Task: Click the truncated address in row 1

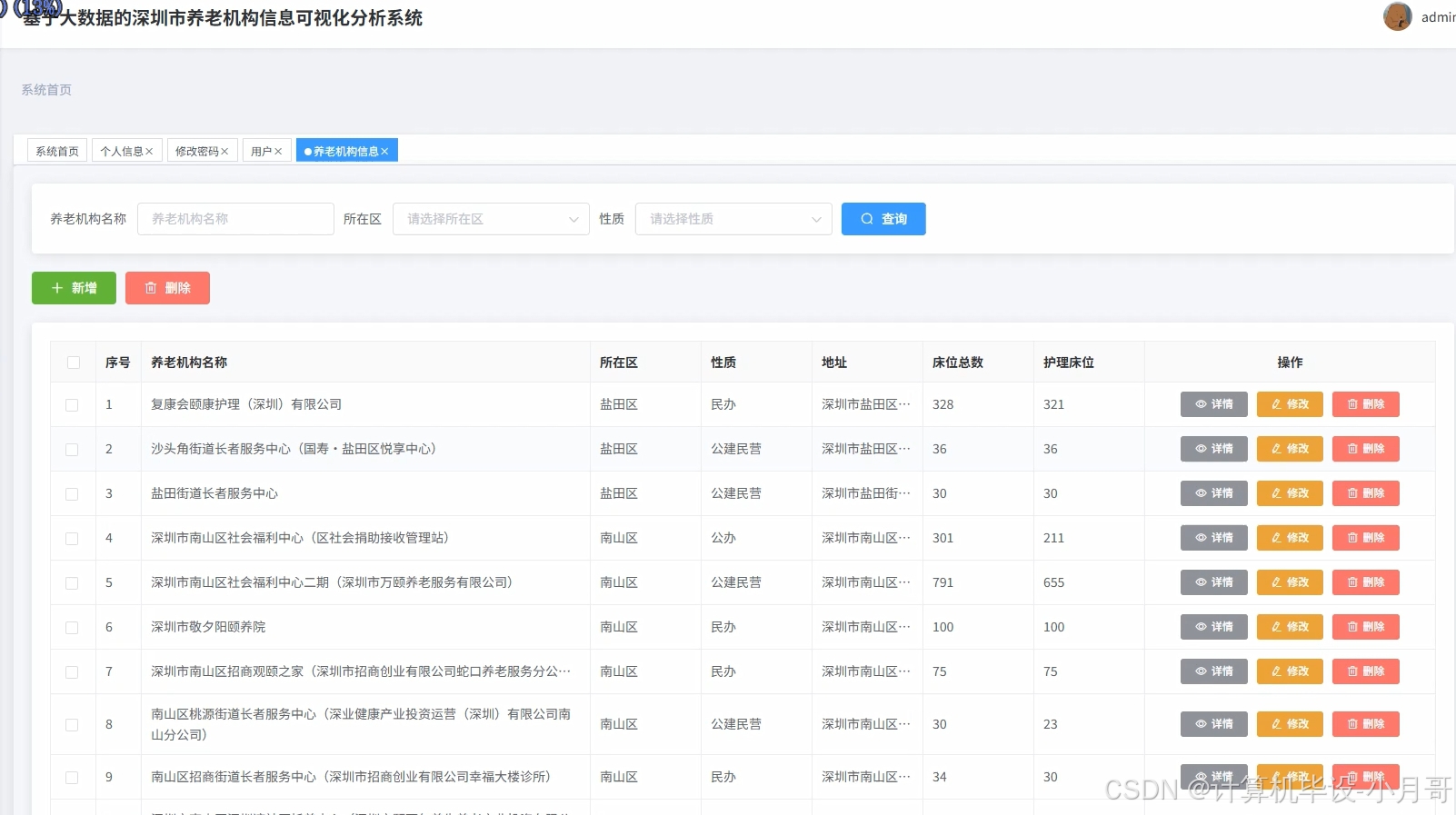Action: pyautogui.click(x=866, y=404)
